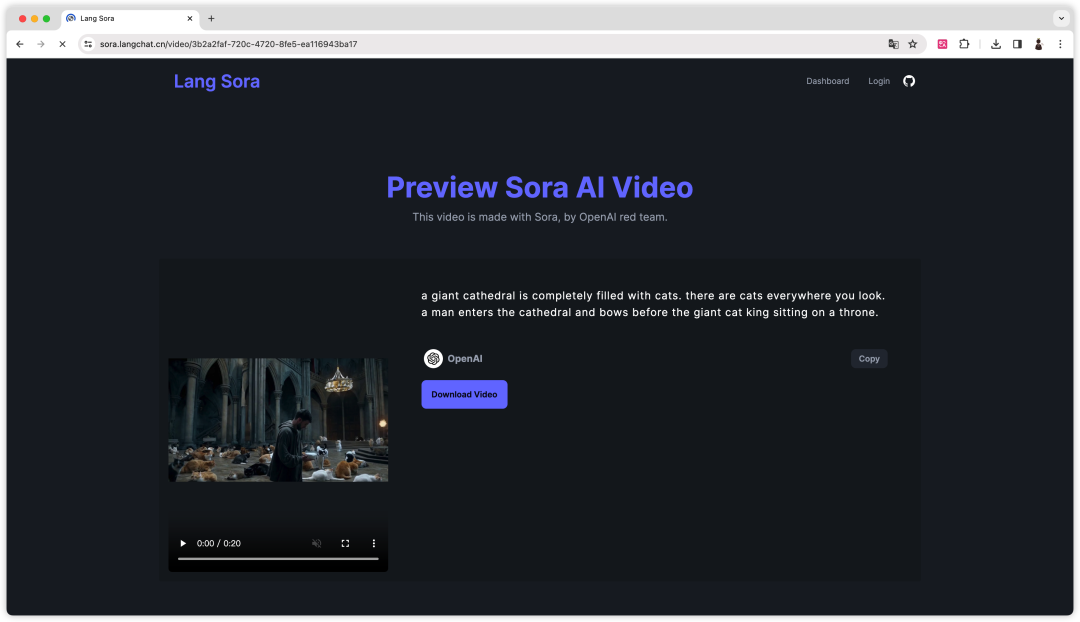Click the OpenAI author name
The image size is (1080, 622).
pyautogui.click(x=465, y=359)
